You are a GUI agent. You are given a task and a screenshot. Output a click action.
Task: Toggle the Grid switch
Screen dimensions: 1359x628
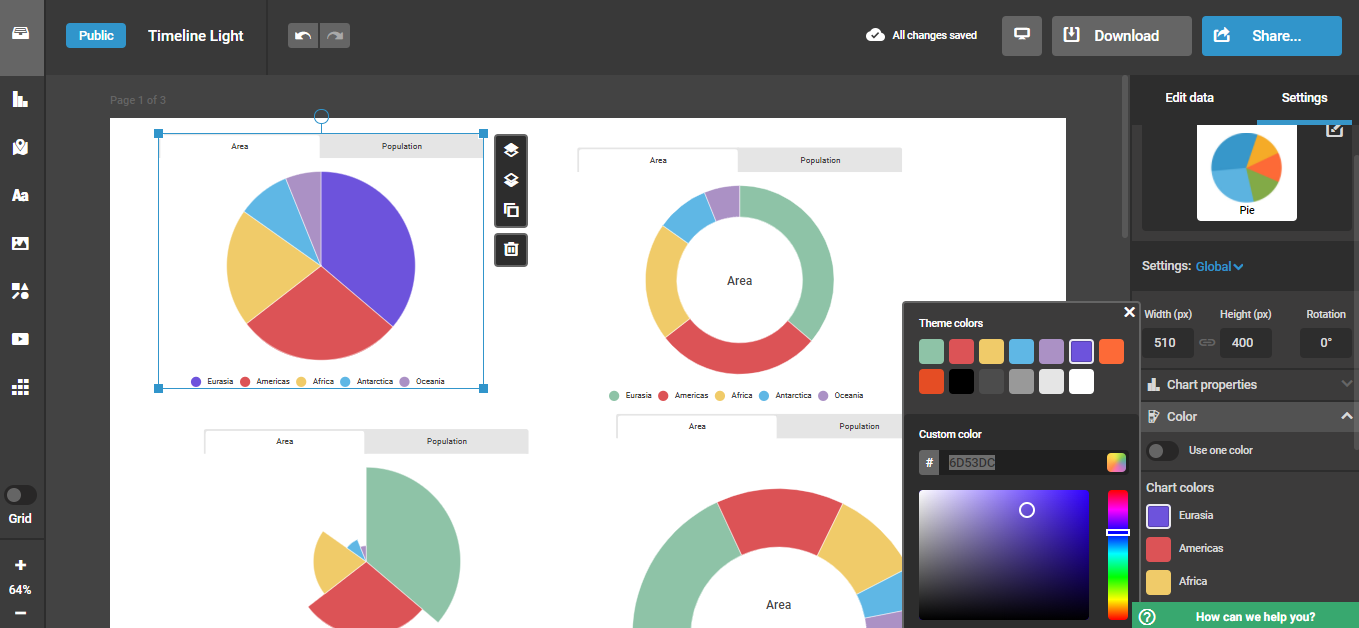(x=20, y=495)
